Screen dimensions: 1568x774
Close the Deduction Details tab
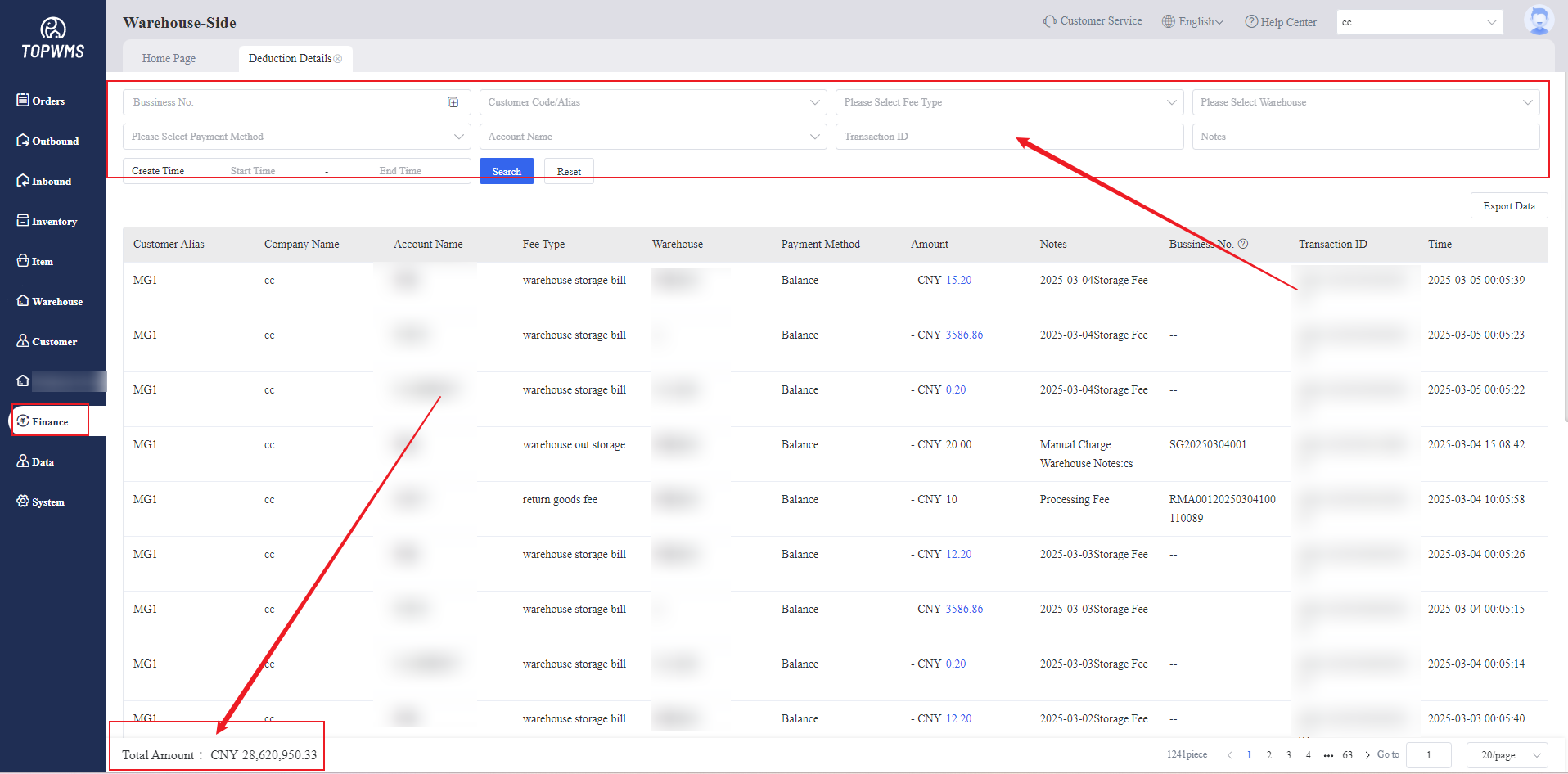click(338, 59)
